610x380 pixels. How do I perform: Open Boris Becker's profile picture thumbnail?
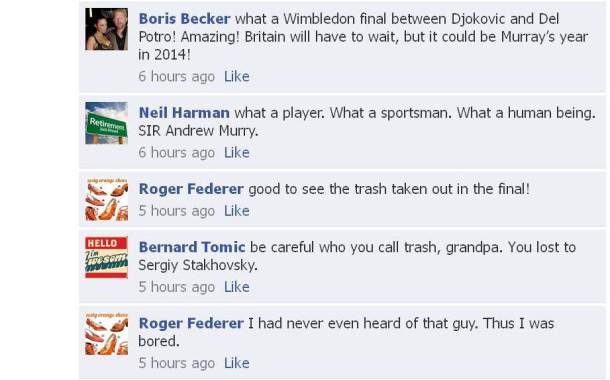[107, 29]
